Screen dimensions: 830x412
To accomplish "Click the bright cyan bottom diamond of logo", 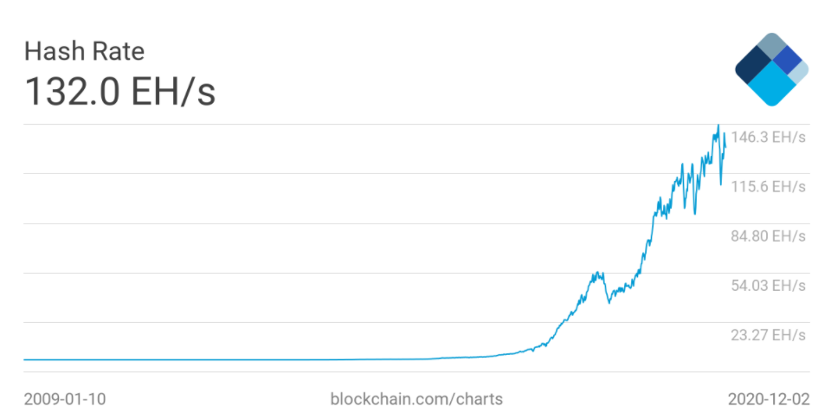I will (x=771, y=89).
